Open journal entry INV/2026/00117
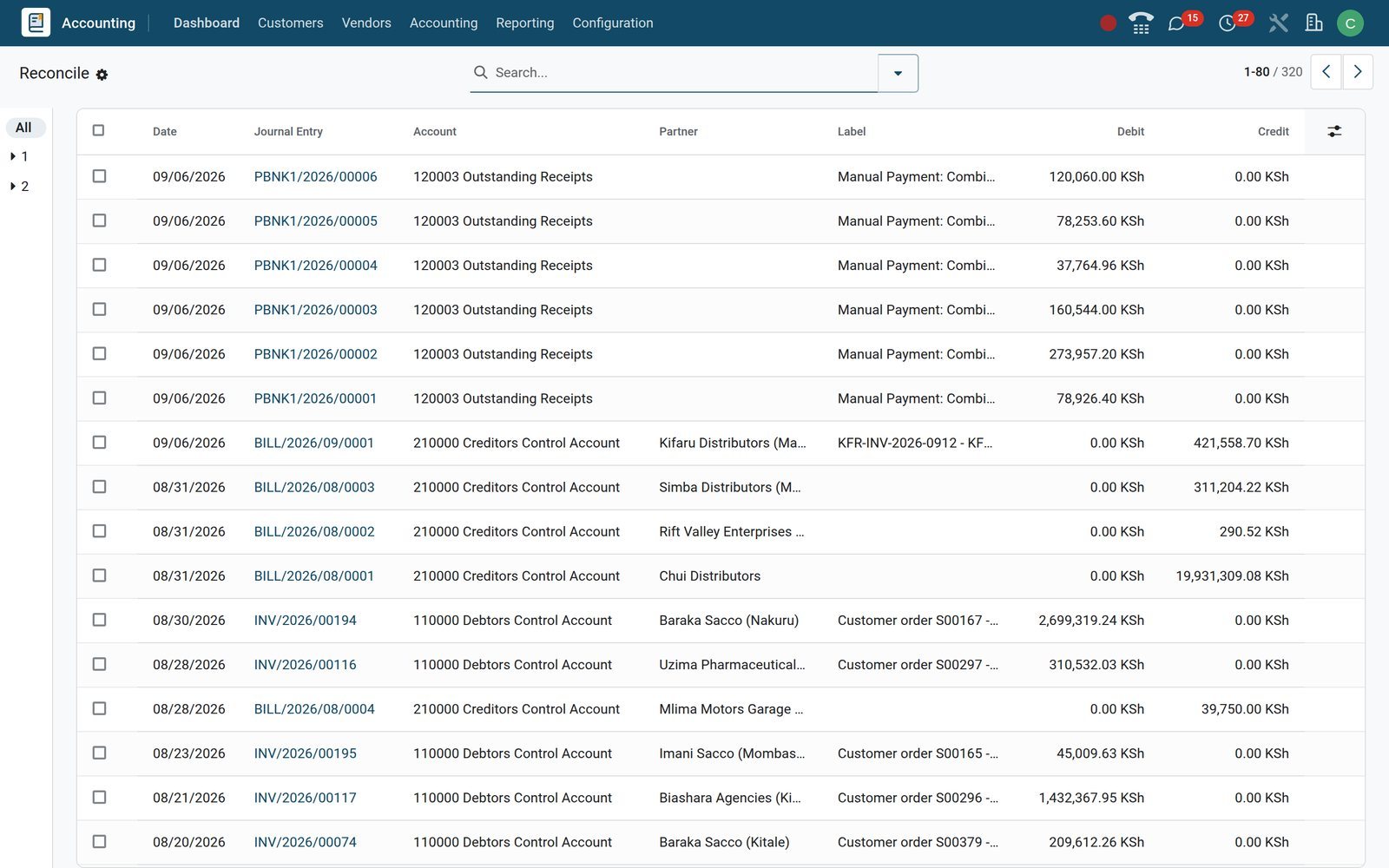Screen dimensions: 1389x868 pyautogui.click(x=305, y=798)
